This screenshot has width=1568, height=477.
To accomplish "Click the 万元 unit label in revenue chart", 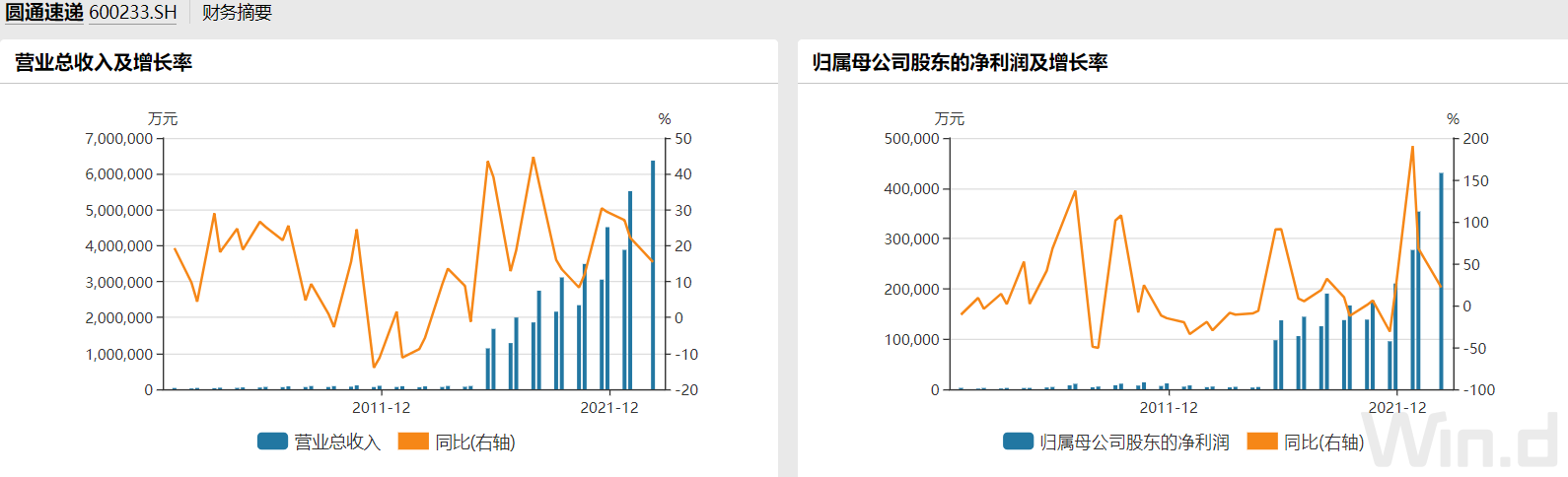I will click(163, 118).
